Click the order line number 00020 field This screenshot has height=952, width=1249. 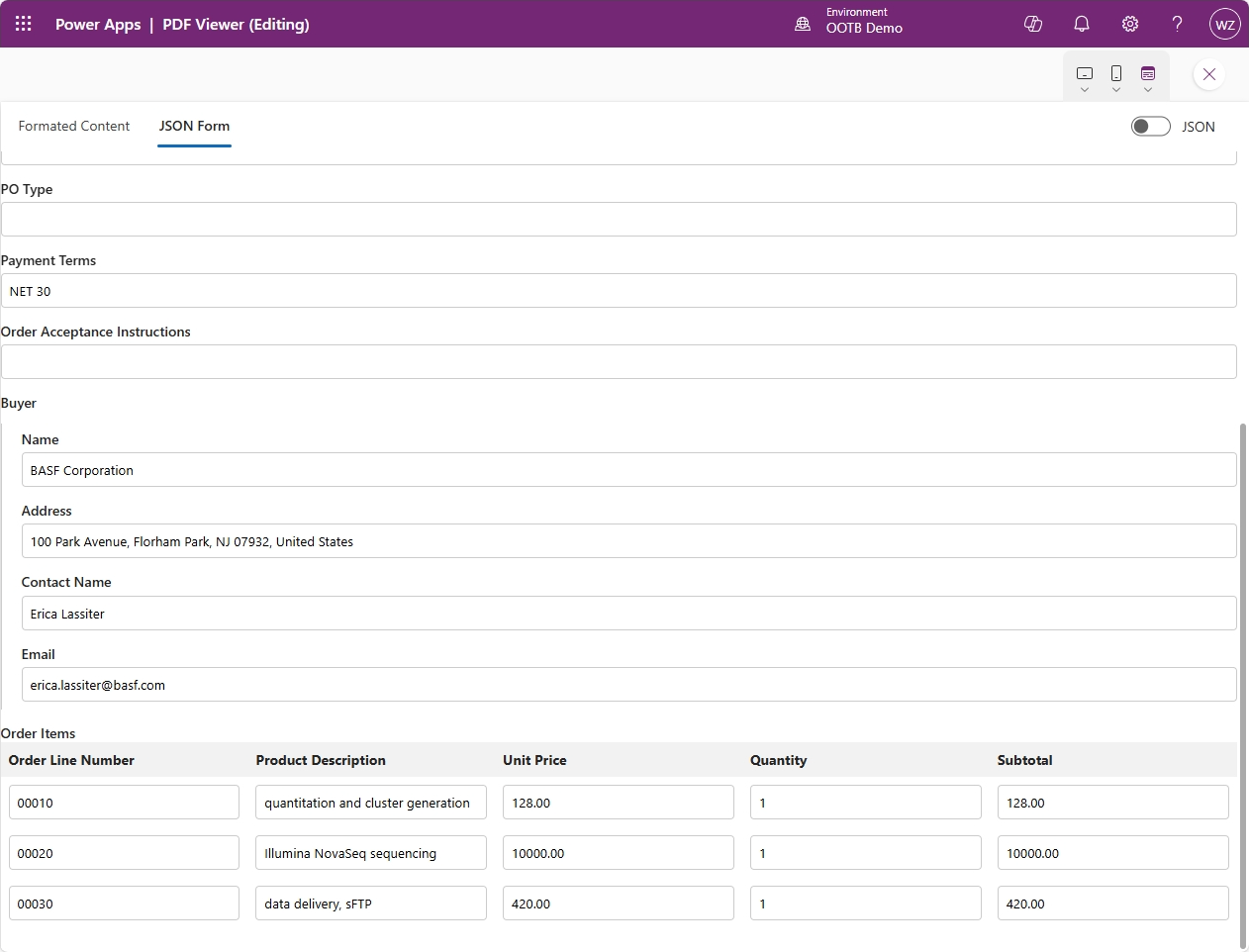124,852
